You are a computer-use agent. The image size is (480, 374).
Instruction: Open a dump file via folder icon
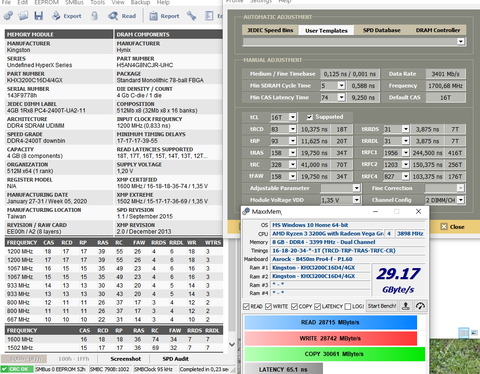pos(23,16)
